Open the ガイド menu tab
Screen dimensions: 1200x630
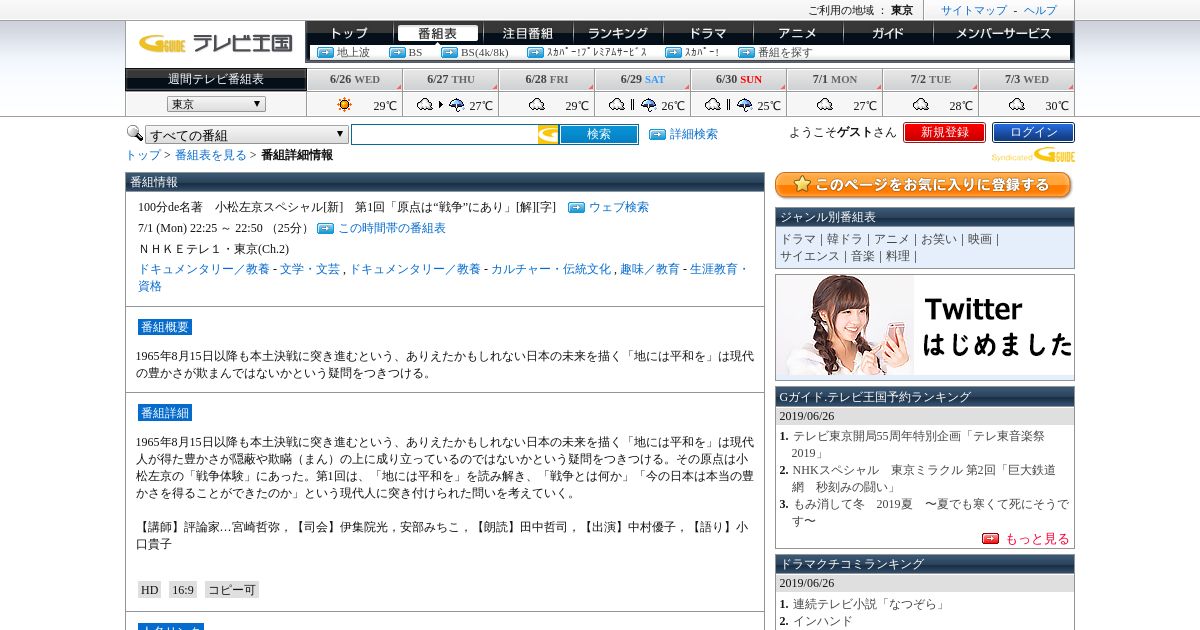point(888,33)
